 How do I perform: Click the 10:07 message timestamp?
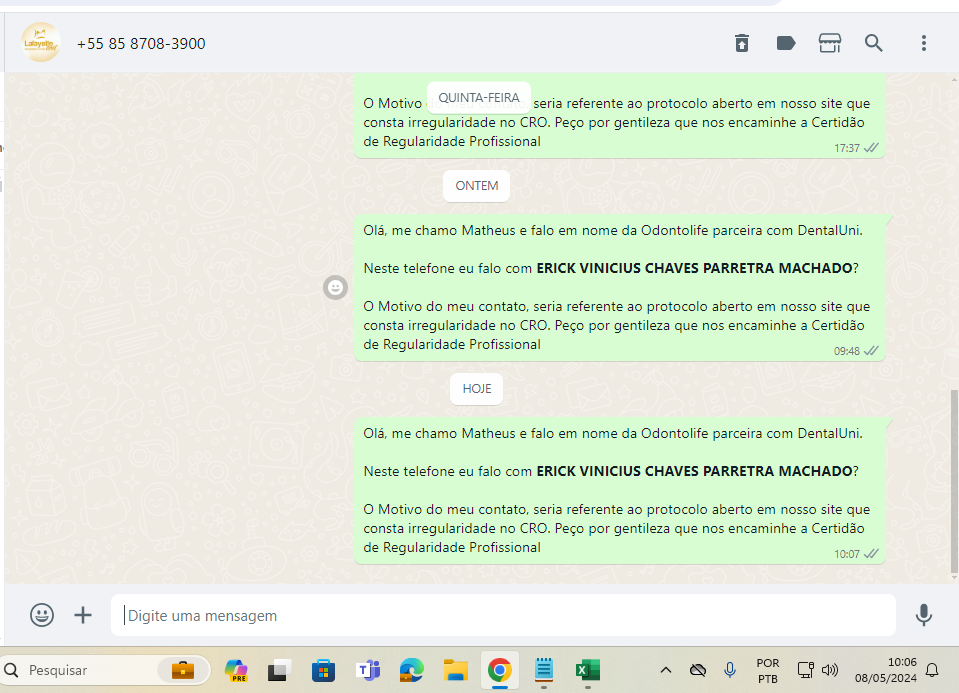coord(846,554)
